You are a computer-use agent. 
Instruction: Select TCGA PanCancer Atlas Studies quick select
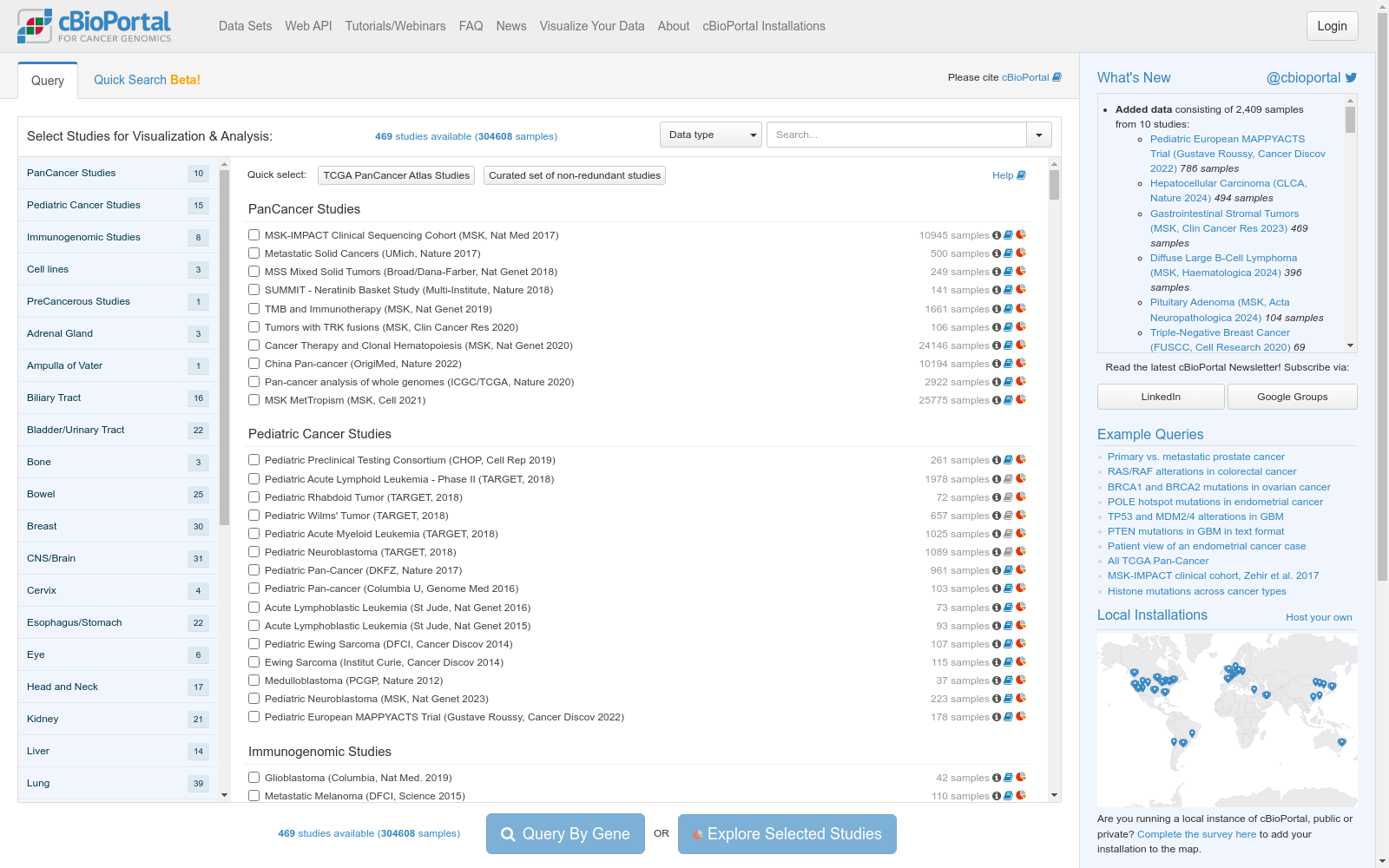[x=396, y=175]
